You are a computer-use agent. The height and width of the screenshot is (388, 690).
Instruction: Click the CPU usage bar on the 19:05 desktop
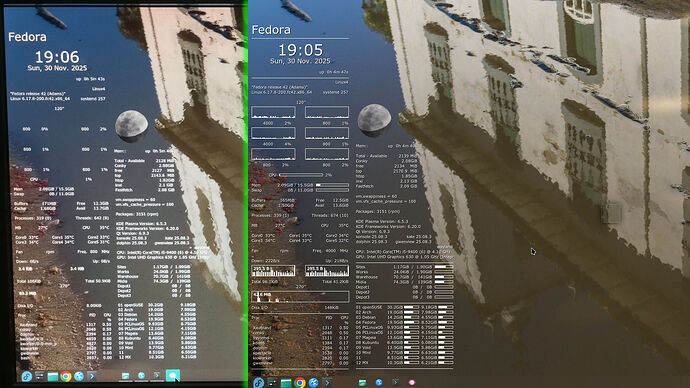[301, 175]
